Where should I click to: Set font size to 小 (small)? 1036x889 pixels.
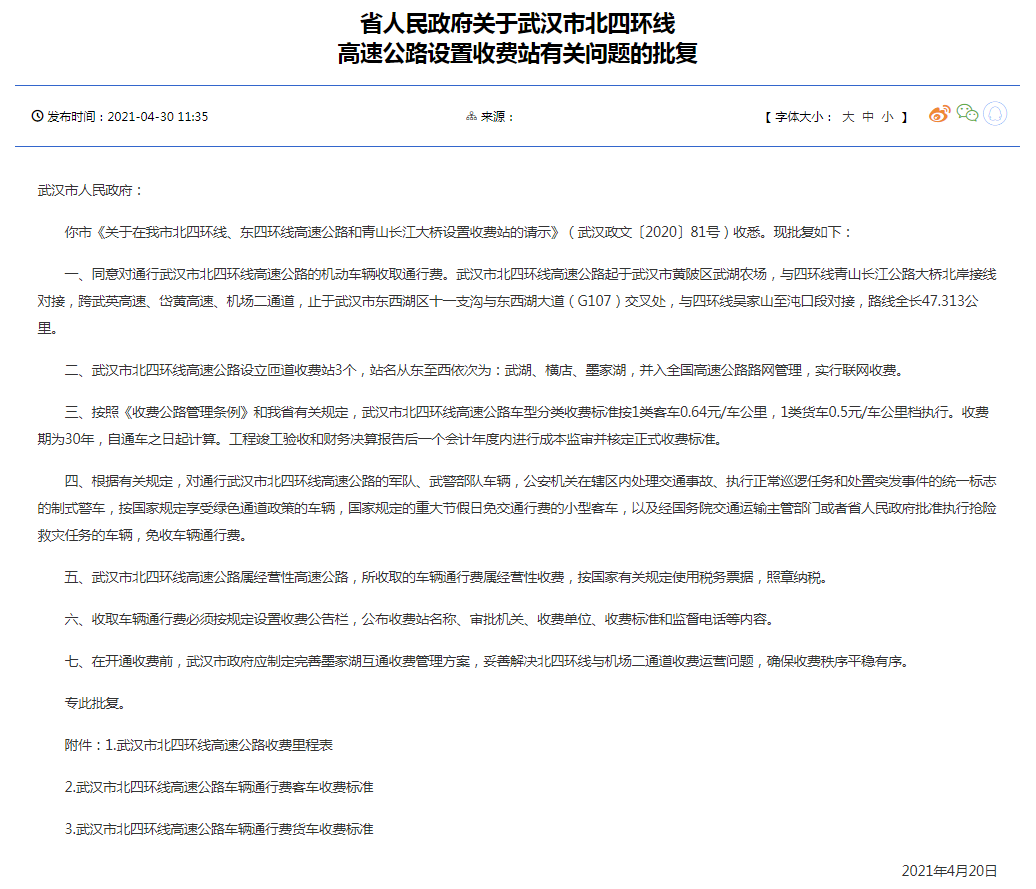click(x=888, y=116)
